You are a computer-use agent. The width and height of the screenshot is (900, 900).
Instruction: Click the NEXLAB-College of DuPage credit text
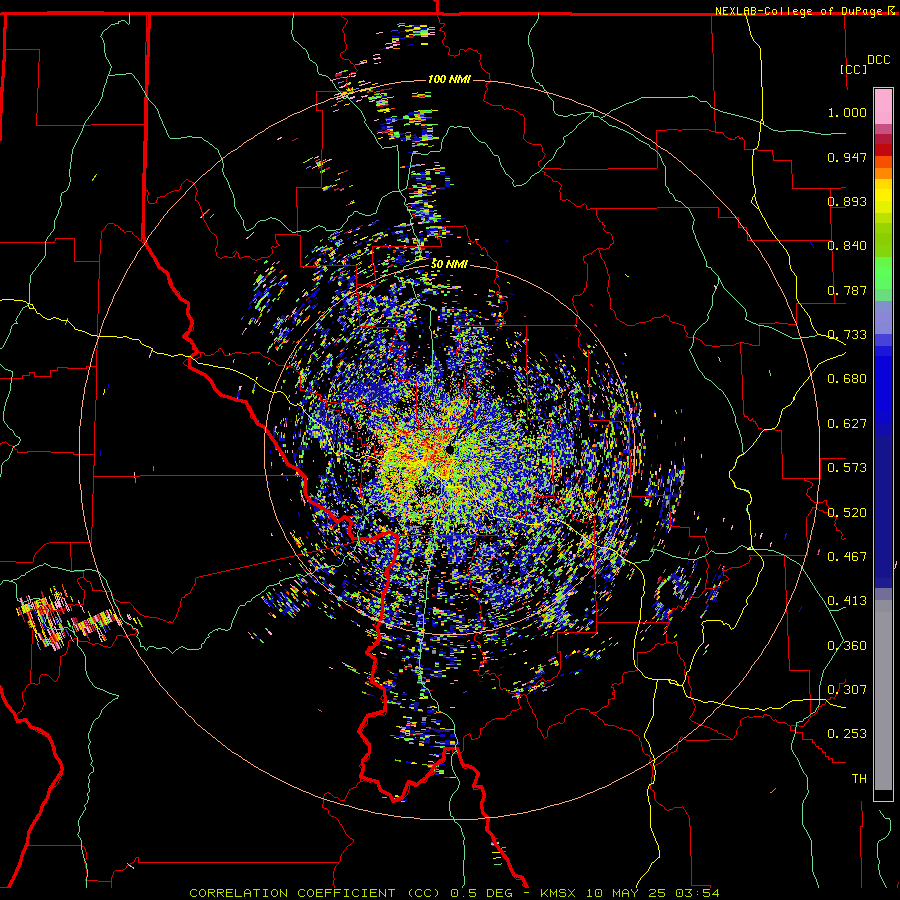[x=801, y=11]
